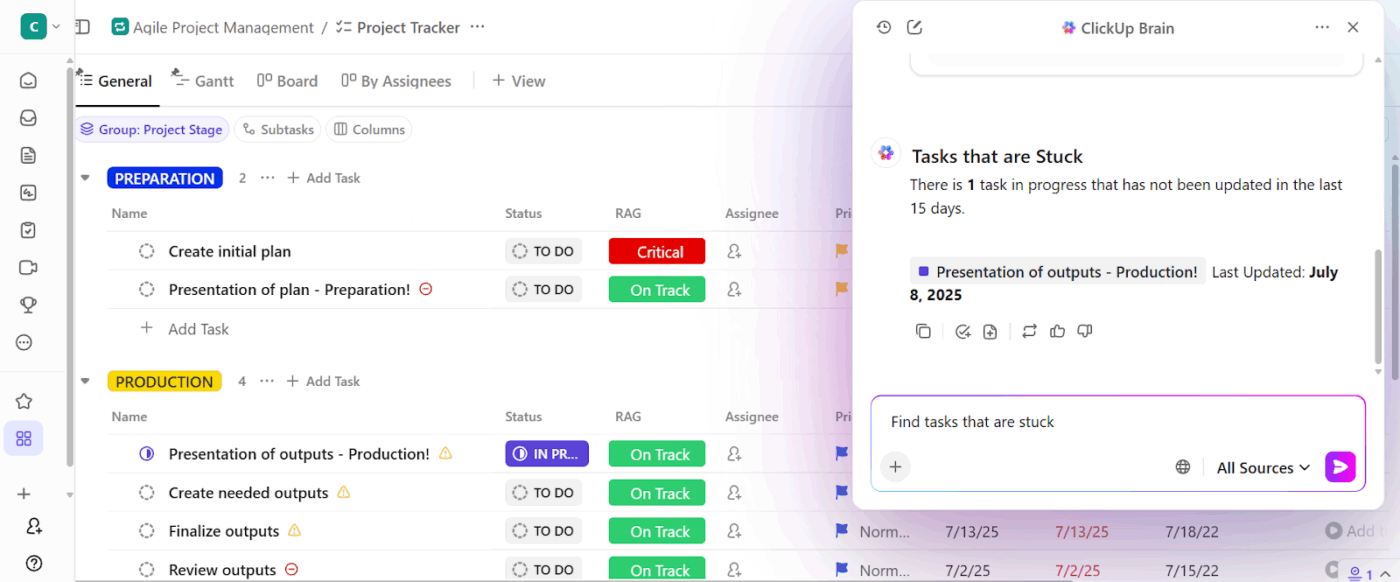This screenshot has width=1400, height=582.
Task: Collapse the left sidebar panel
Action: (82, 27)
